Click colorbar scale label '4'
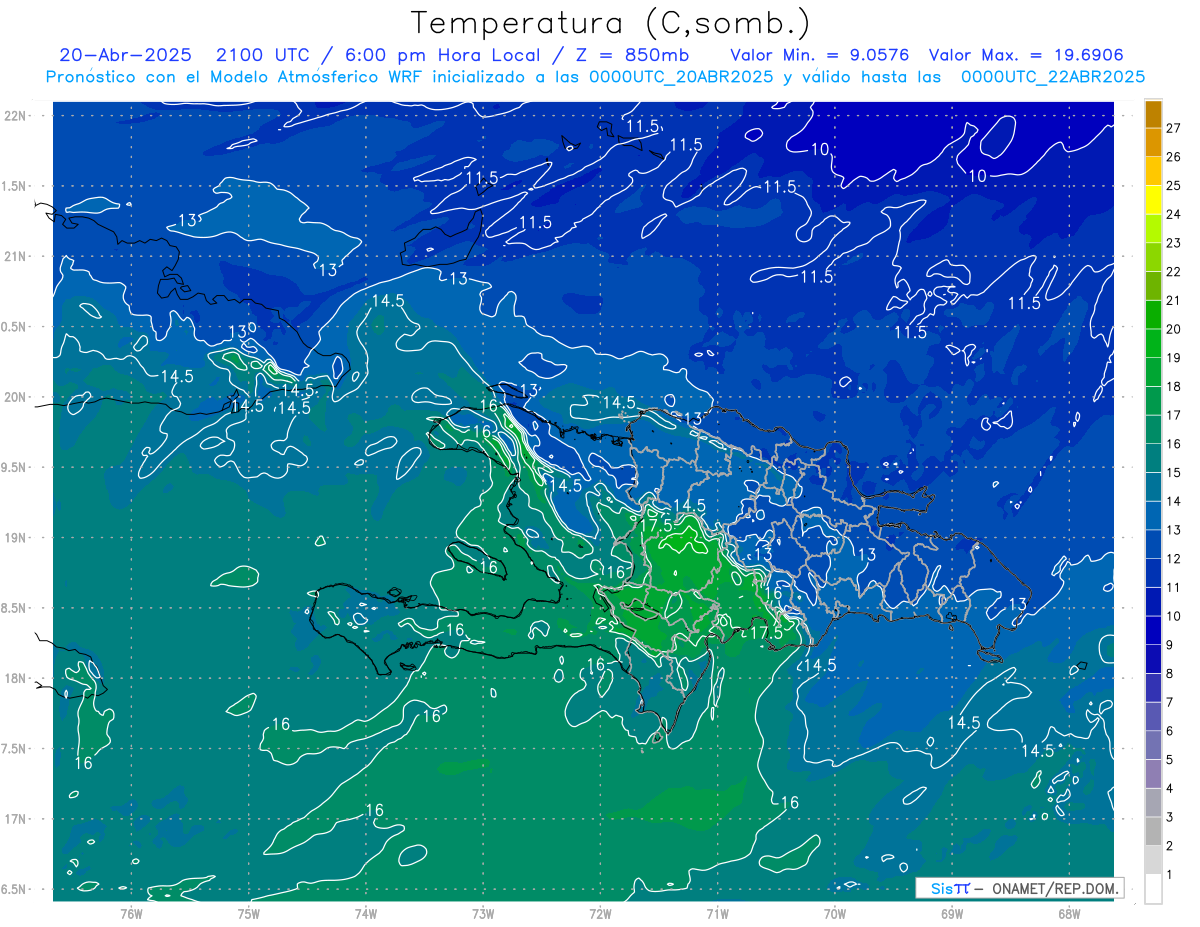Screen dimensions: 1200x927 coord(1170,789)
